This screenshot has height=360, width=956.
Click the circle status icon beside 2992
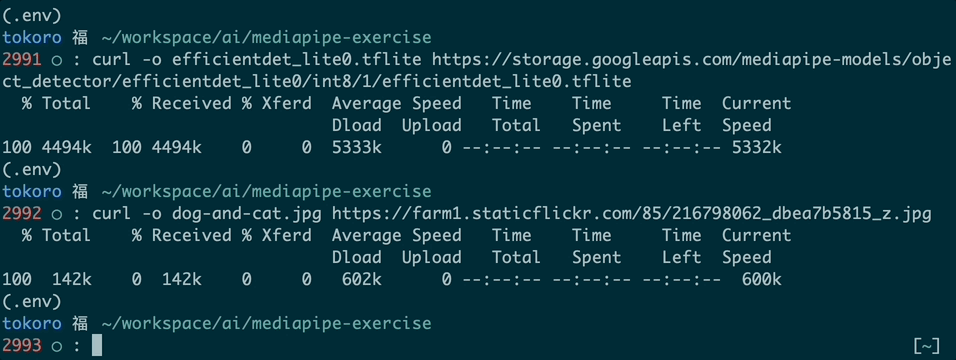click(x=57, y=214)
